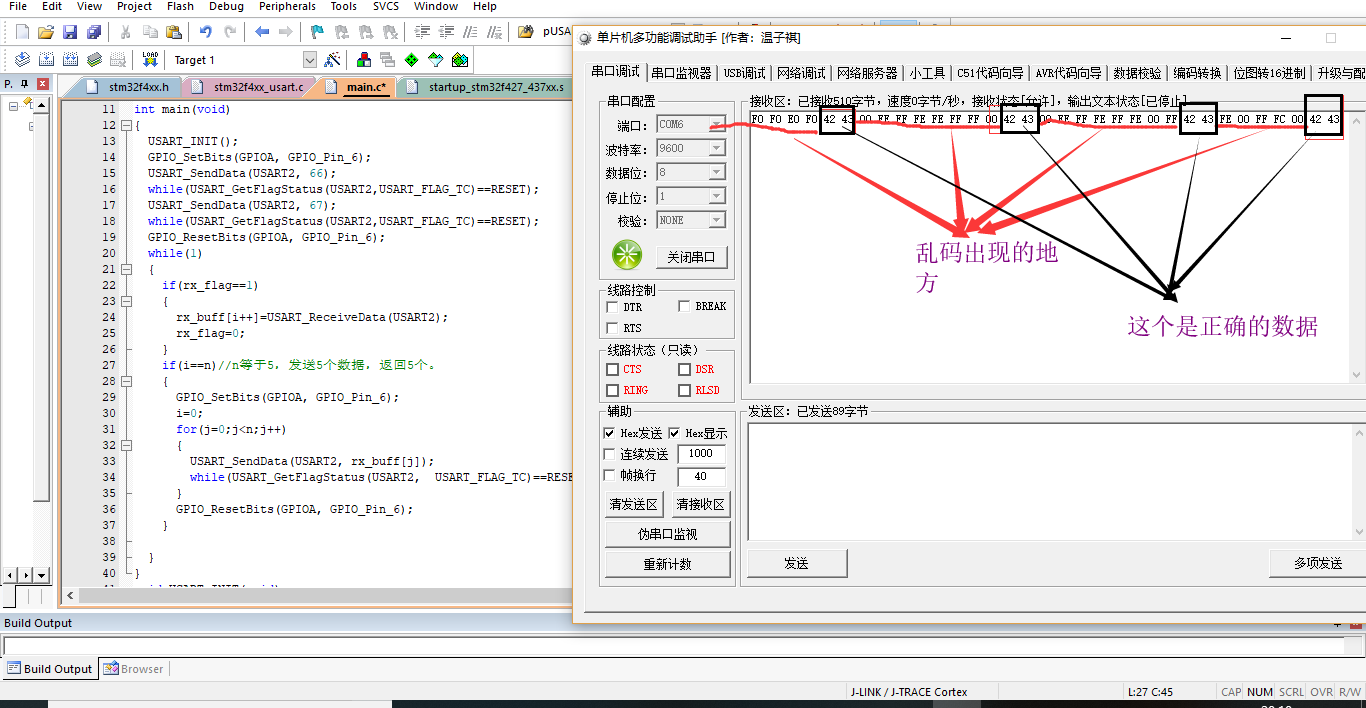Collapse the for-loop fold at line 32
Screen dimensions: 1366x708
tap(126, 446)
